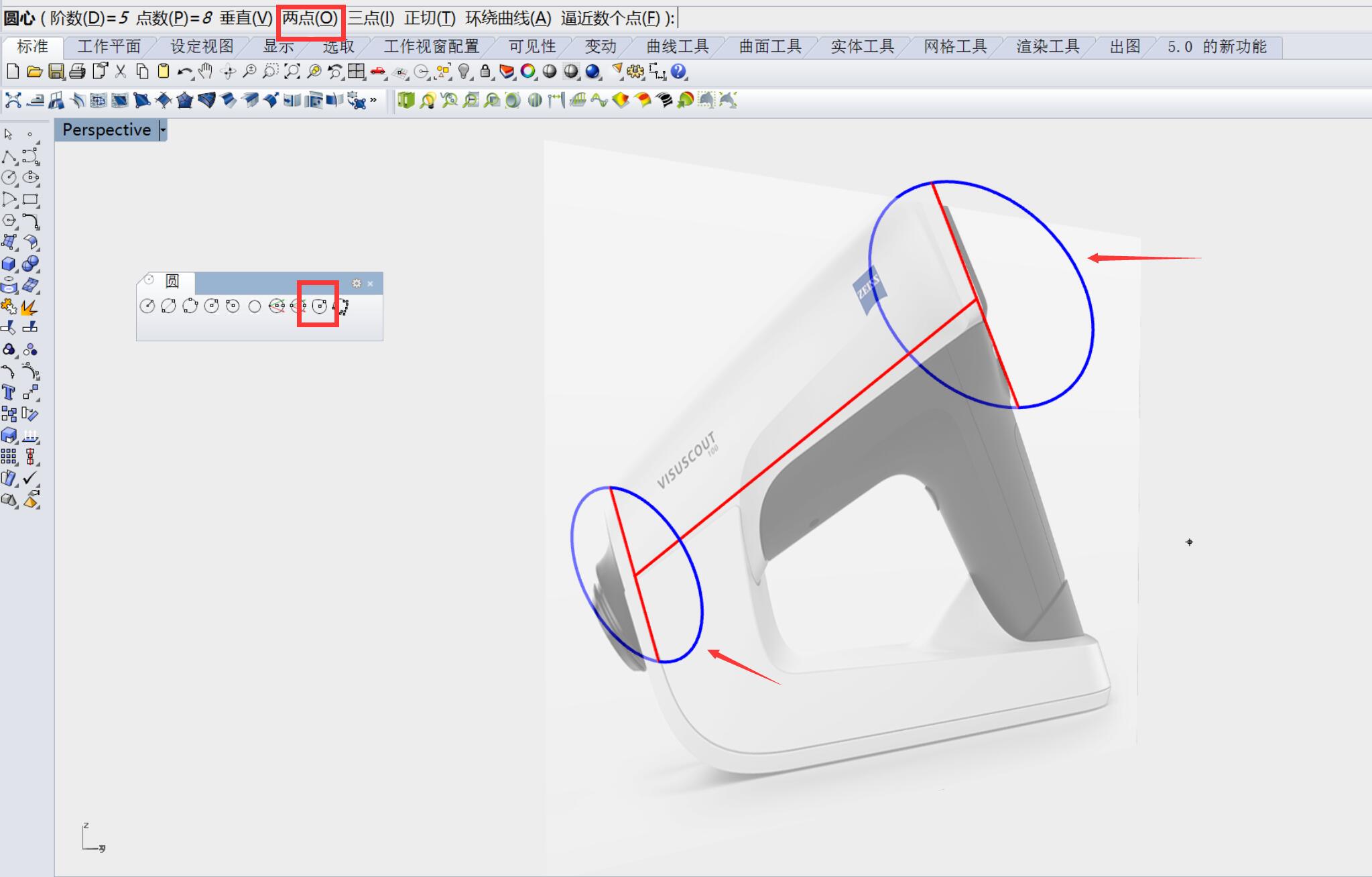Click the Box solid tool
This screenshot has height=877, width=1372.
tap(9, 264)
